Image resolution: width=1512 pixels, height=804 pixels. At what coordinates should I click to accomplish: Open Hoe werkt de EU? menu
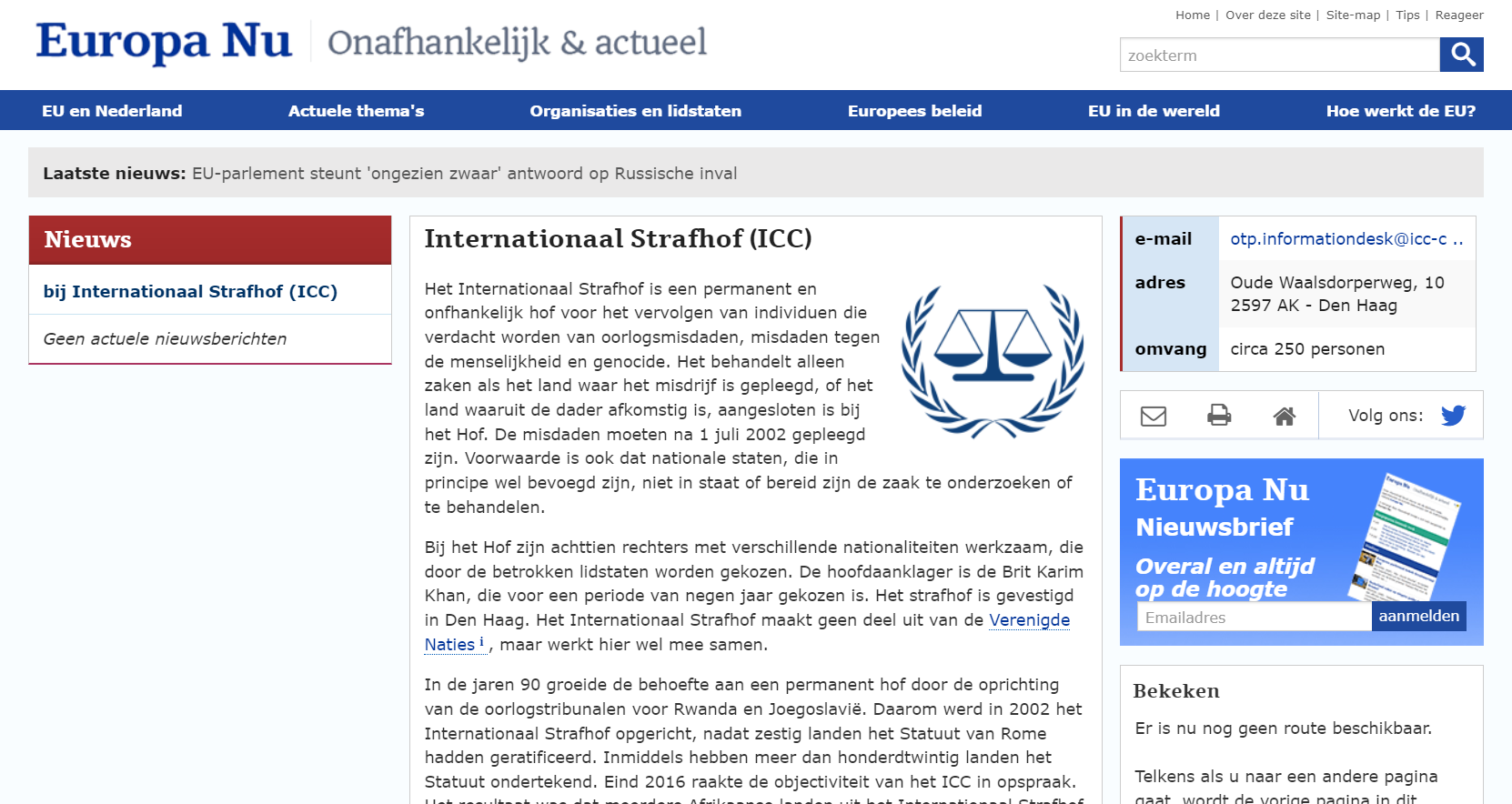click(x=1400, y=111)
